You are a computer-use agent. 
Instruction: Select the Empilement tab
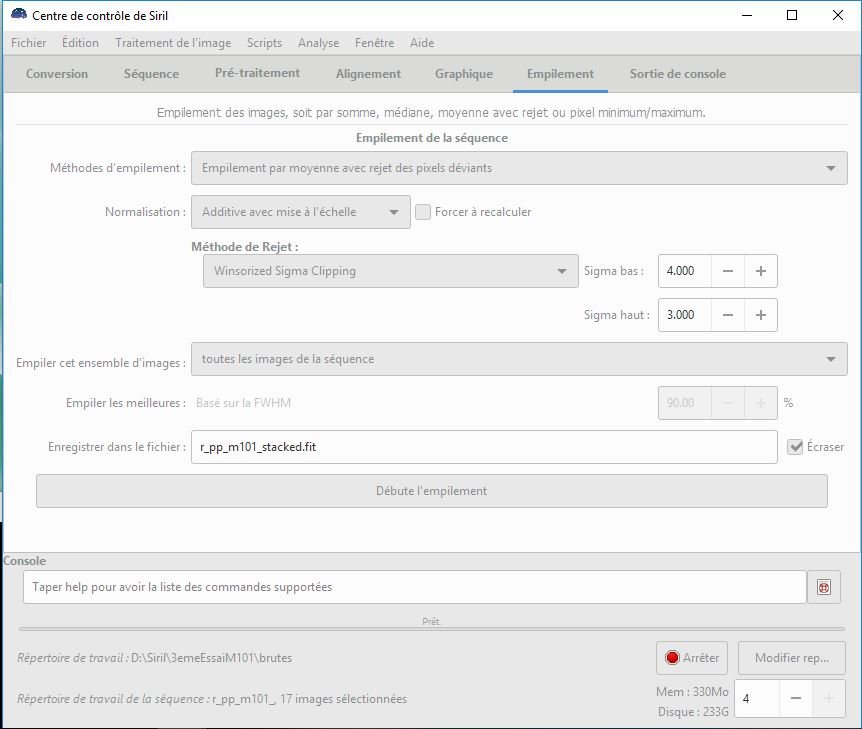pyautogui.click(x=560, y=74)
